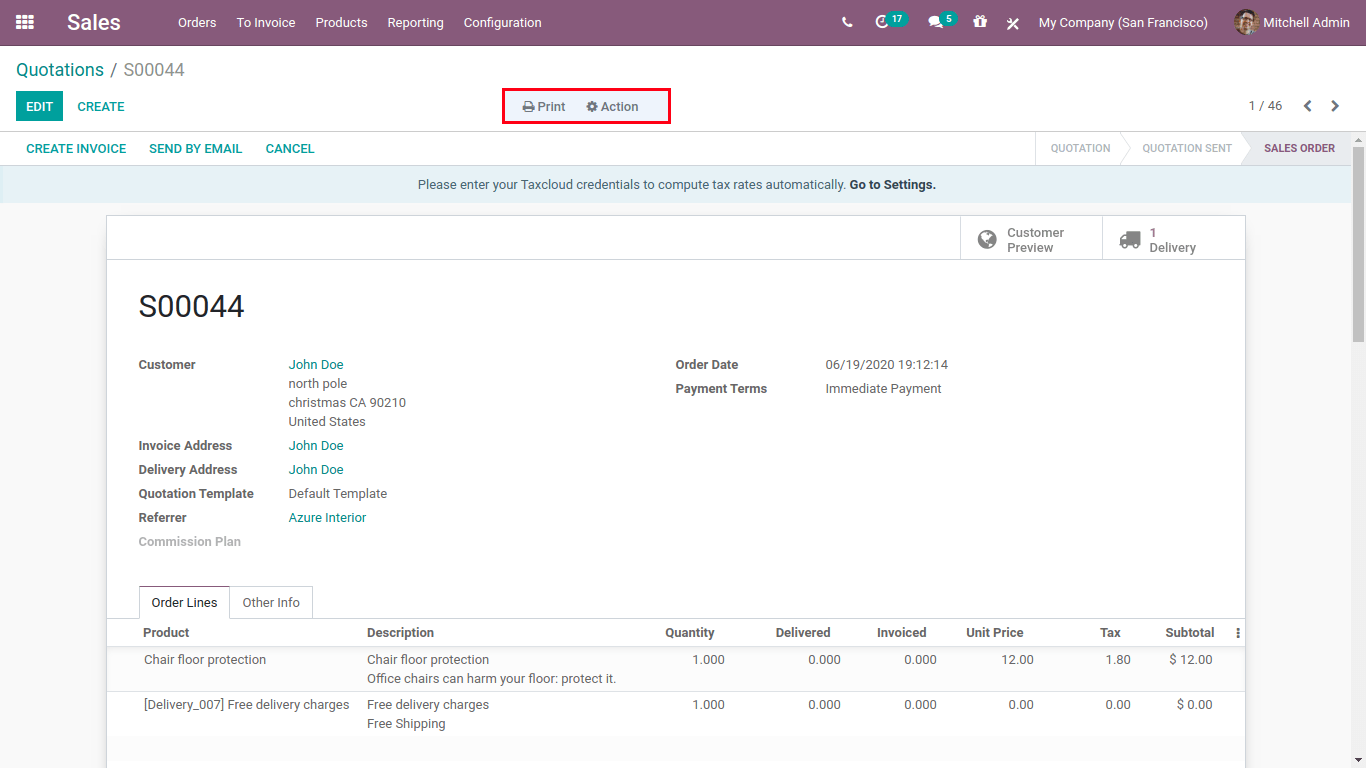Open the apps grid menu icon
The width and height of the screenshot is (1366, 768).
tap(25, 22)
